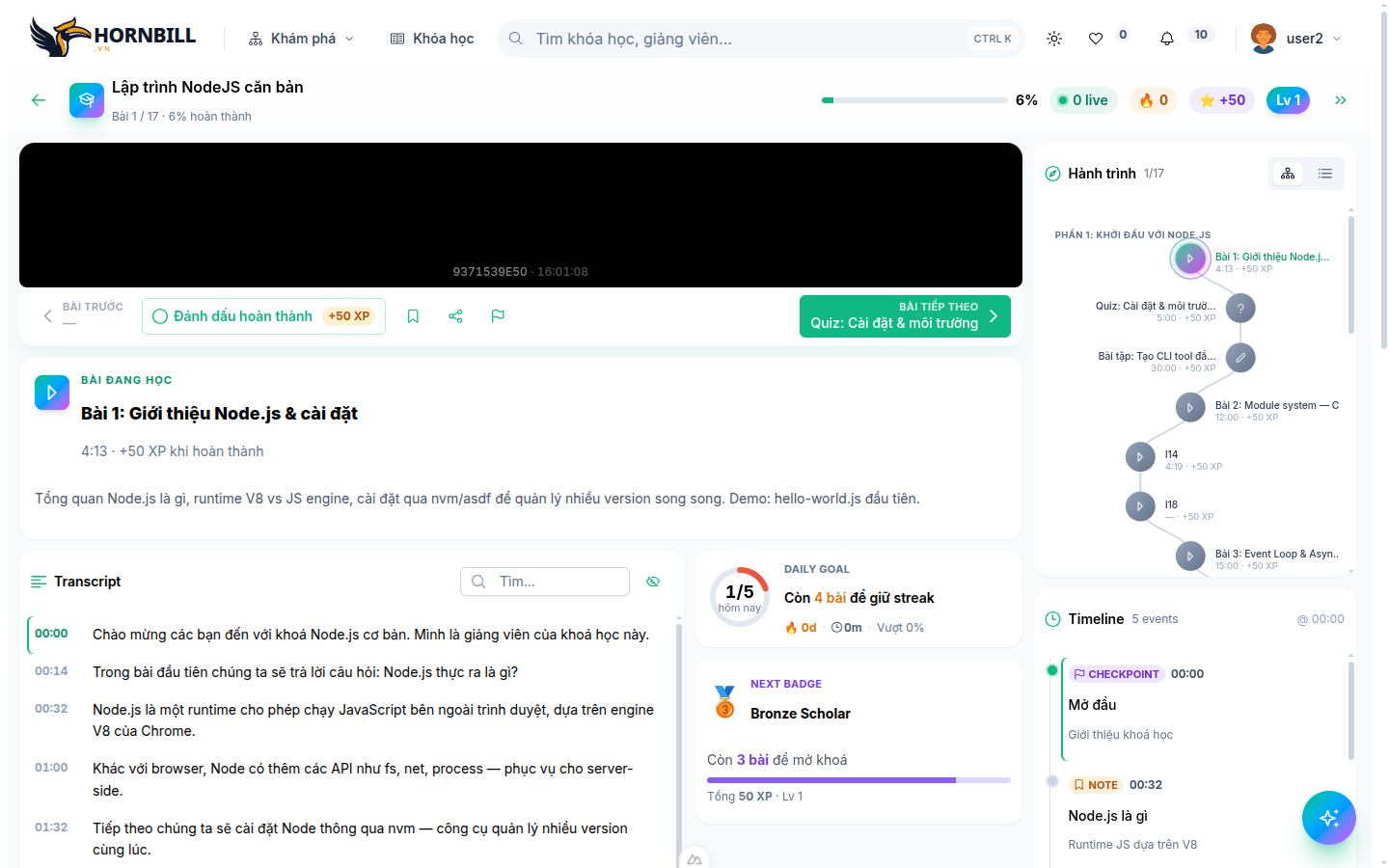Mark lesson complete (Đánh dấu hoàn thành)
Image resolution: width=1389 pixels, height=868 pixels.
coord(263,316)
